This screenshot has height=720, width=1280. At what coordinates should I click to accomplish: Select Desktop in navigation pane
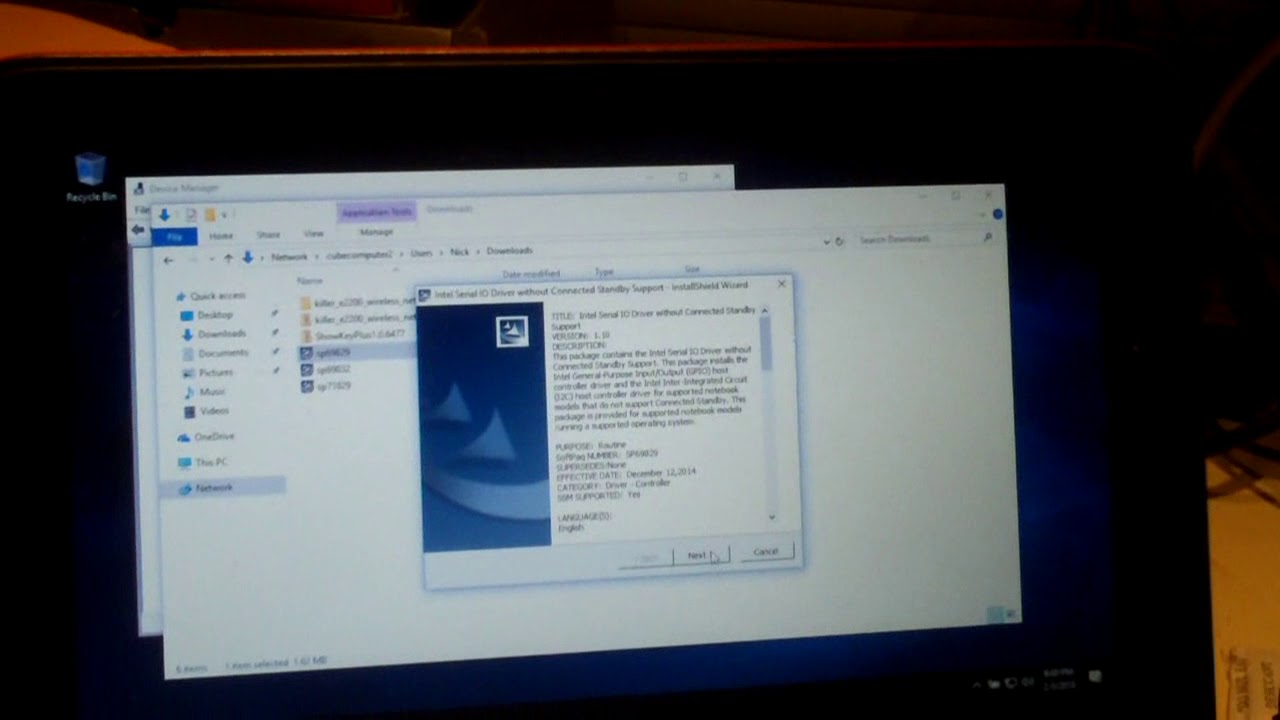coord(214,315)
